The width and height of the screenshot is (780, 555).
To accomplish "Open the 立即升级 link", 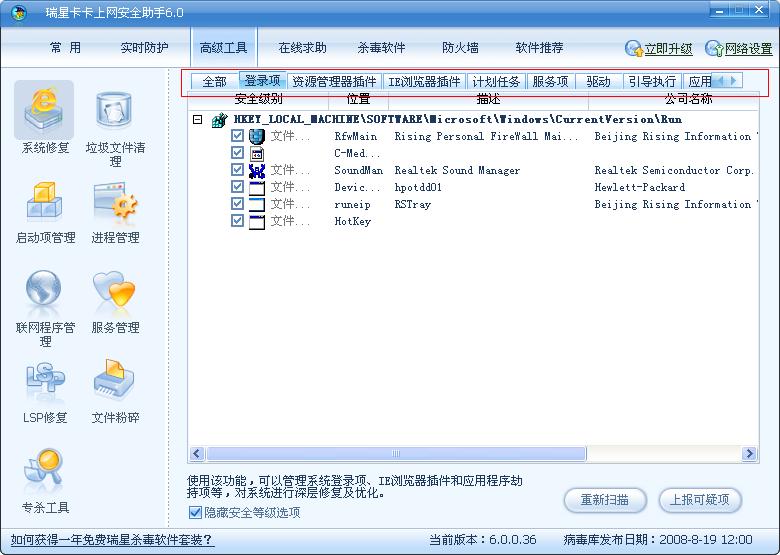I will point(669,49).
